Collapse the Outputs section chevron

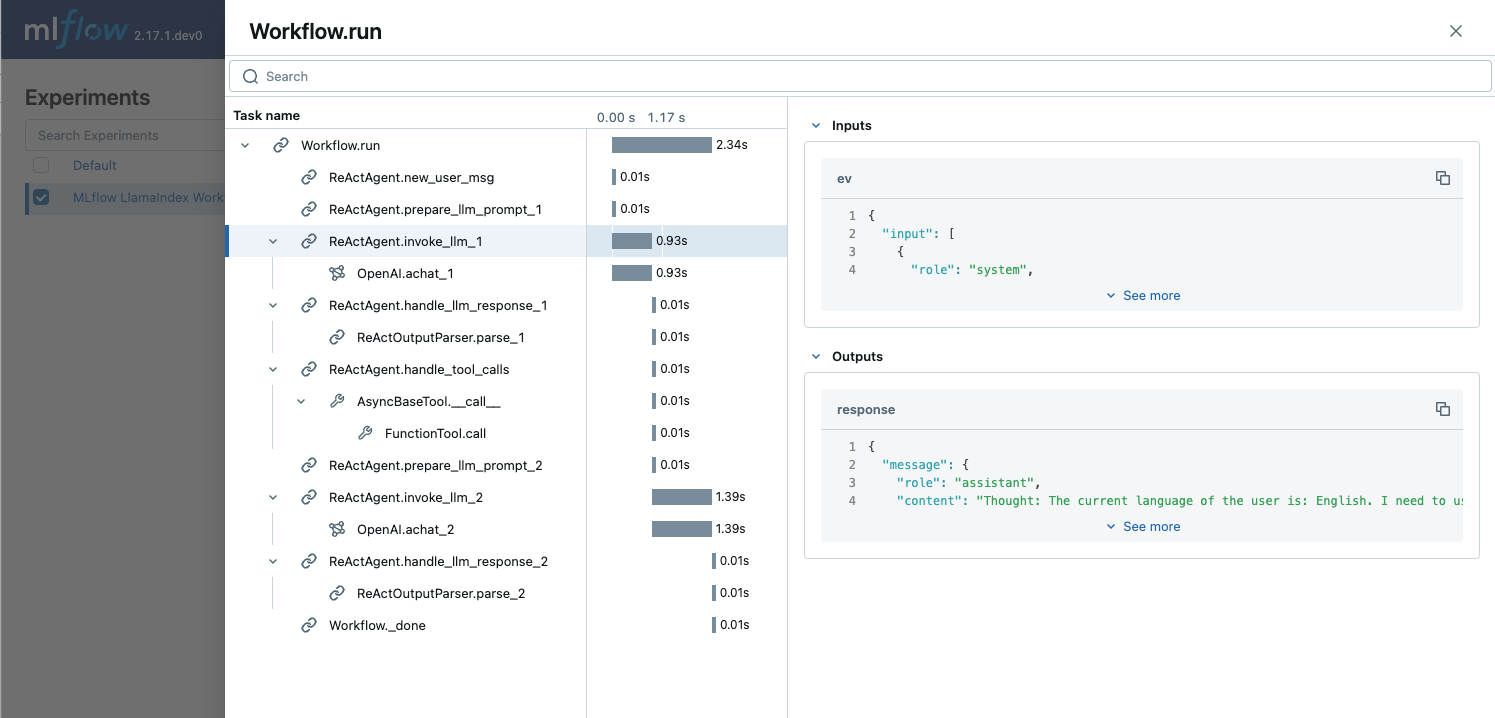pos(816,356)
